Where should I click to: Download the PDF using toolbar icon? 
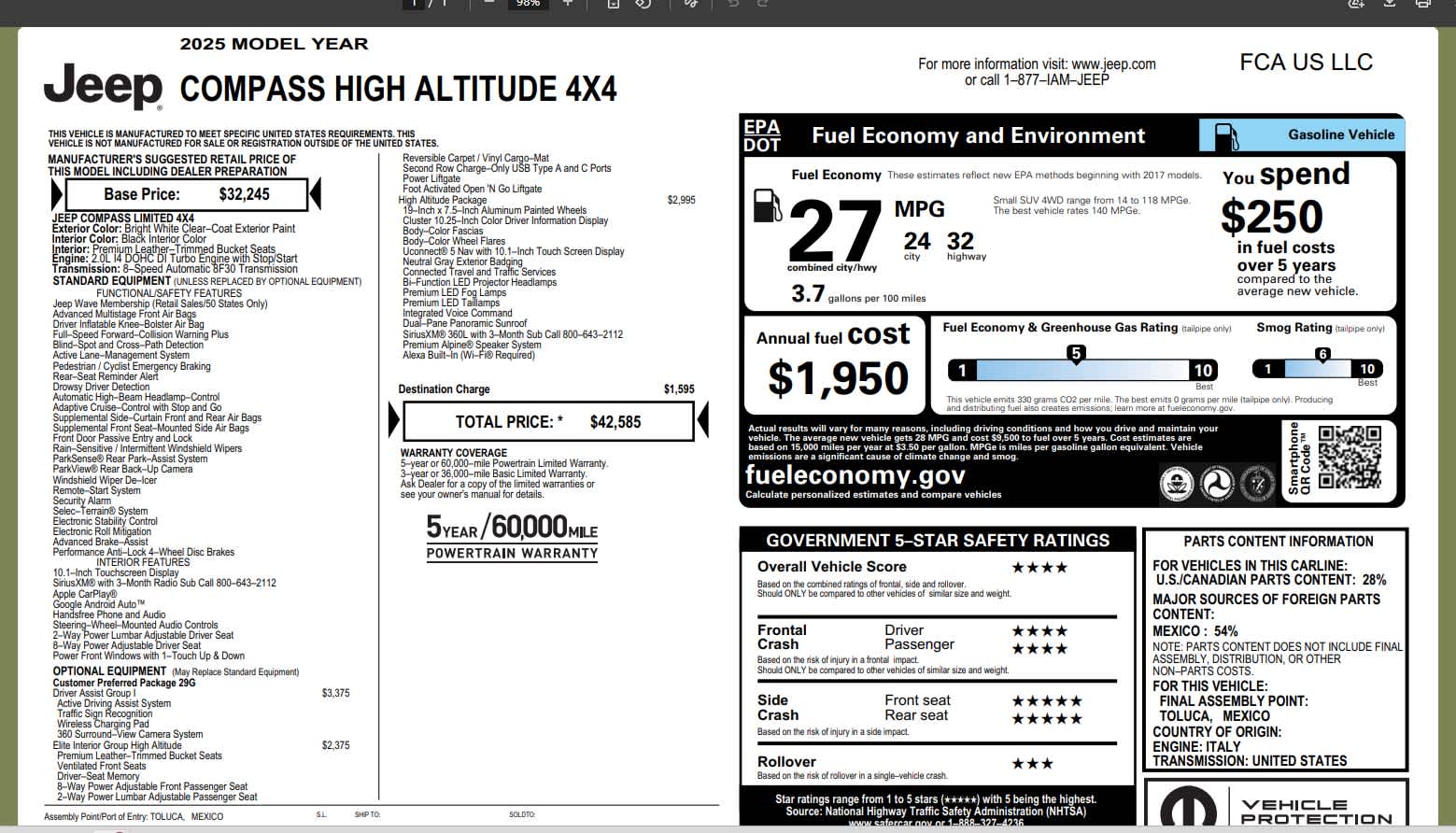tap(1389, 3)
